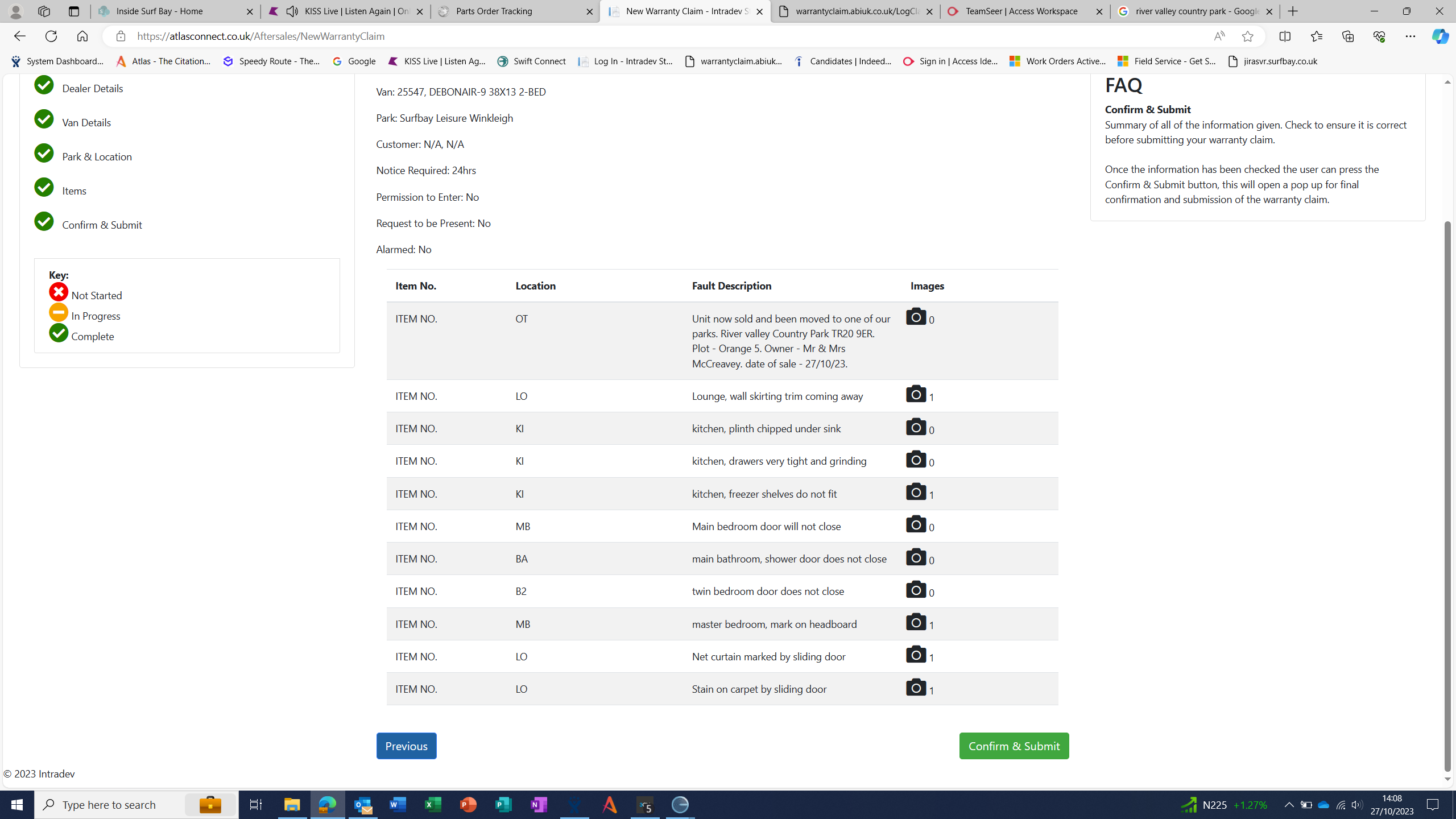Click the green check beside Van Details
Image resolution: width=1456 pixels, height=819 pixels.
pyautogui.click(x=44, y=119)
